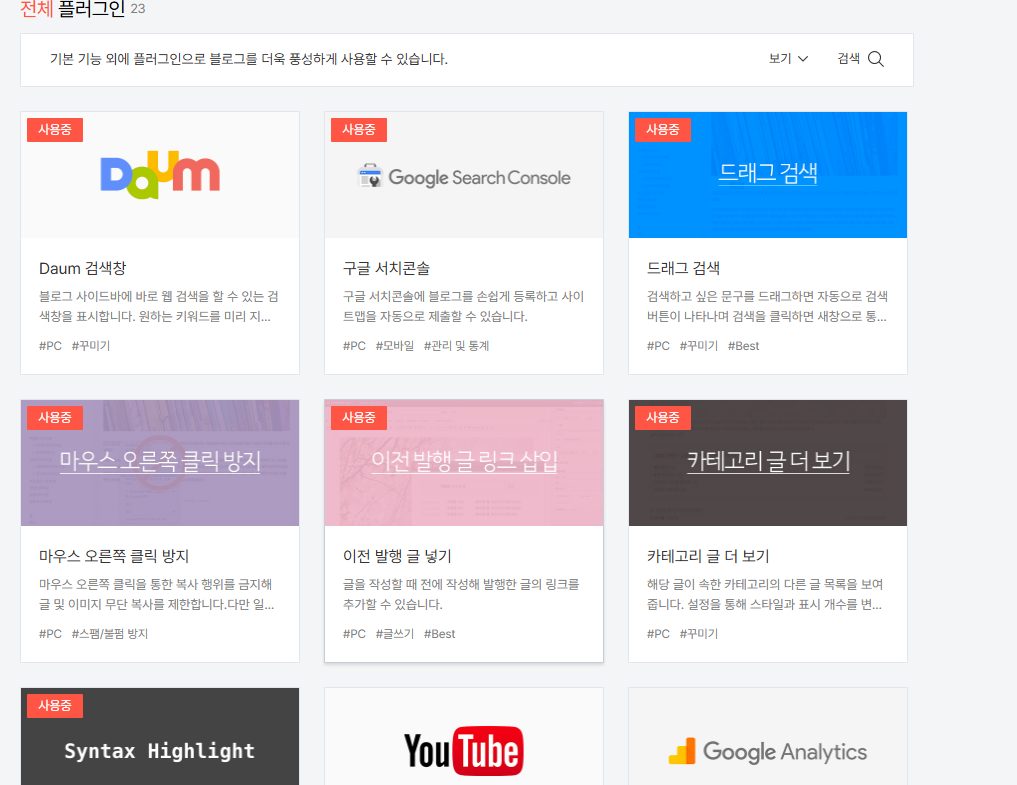Click 카테고리 글 더 보기 description text

765,594
